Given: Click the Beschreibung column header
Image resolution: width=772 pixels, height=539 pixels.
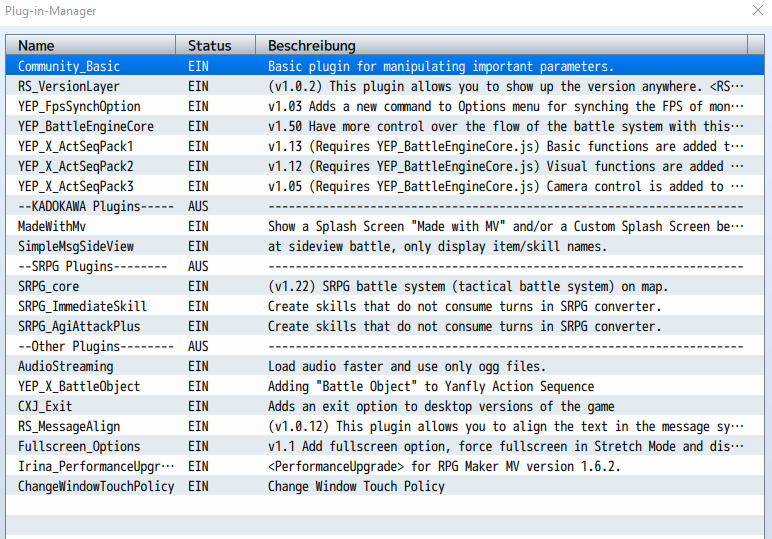Looking at the screenshot, I should point(501,45).
